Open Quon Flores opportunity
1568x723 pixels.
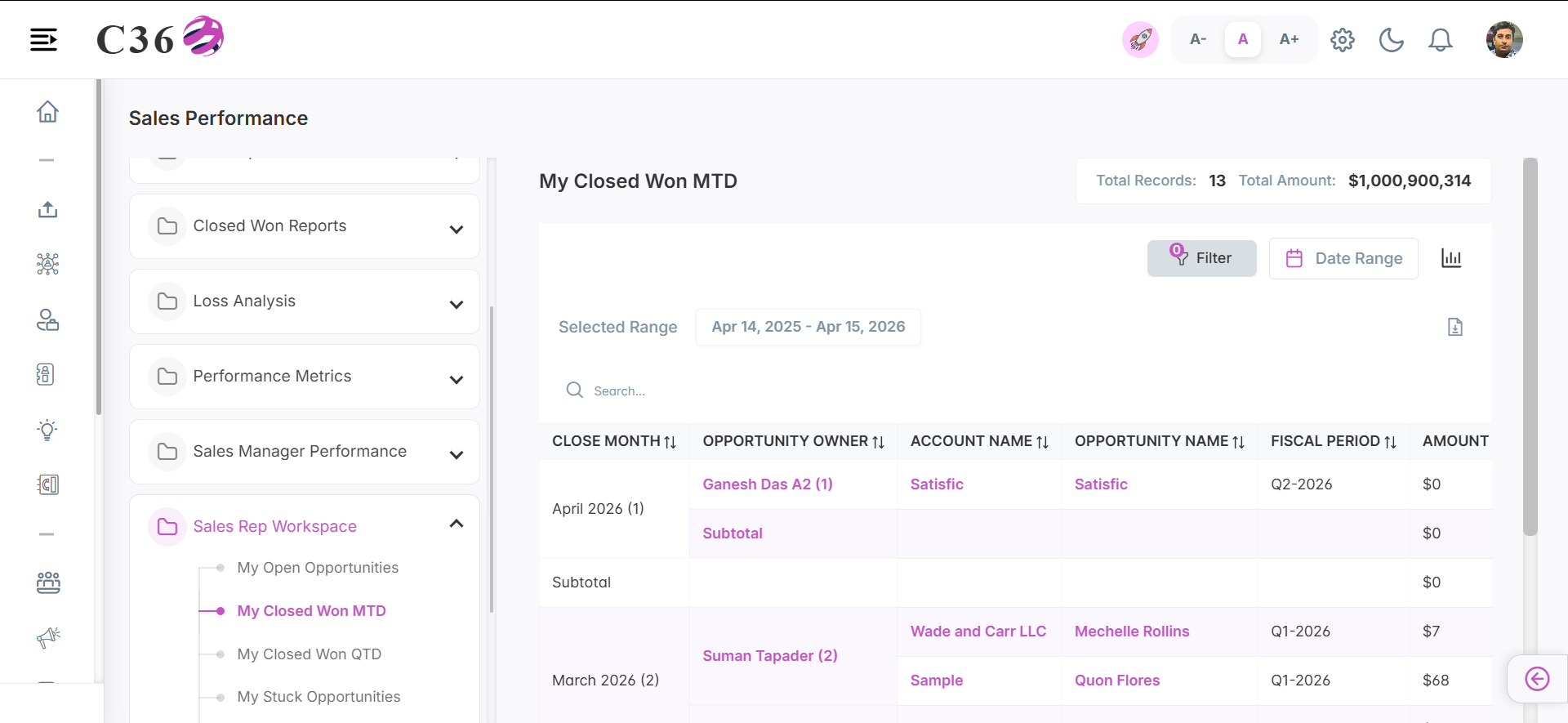coord(1117,681)
